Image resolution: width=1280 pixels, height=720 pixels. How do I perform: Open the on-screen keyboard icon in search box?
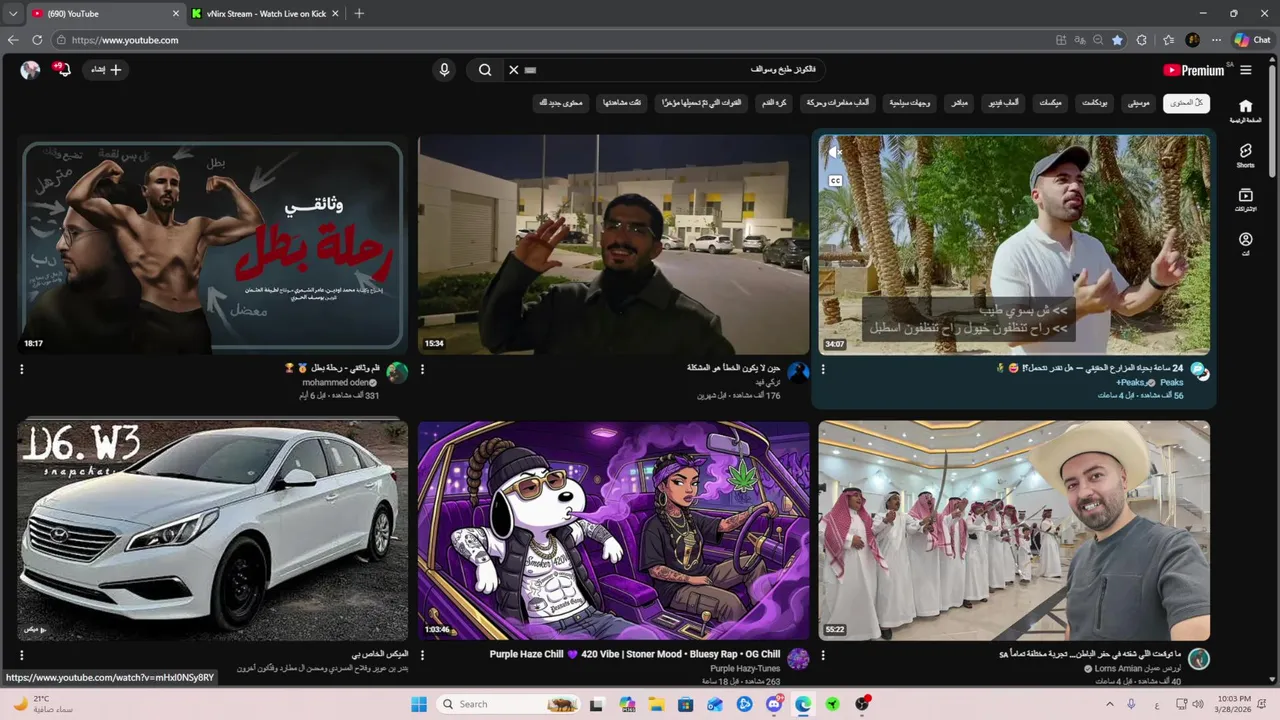click(x=531, y=70)
